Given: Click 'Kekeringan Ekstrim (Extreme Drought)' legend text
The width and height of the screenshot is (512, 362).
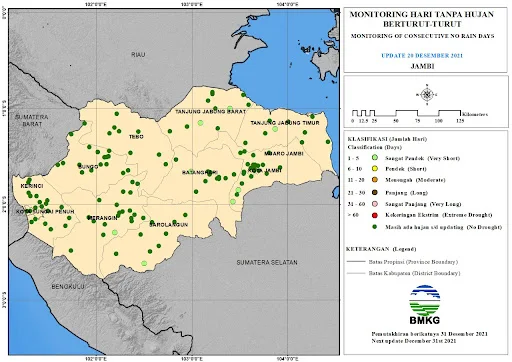Looking at the screenshot, I should [438, 215].
